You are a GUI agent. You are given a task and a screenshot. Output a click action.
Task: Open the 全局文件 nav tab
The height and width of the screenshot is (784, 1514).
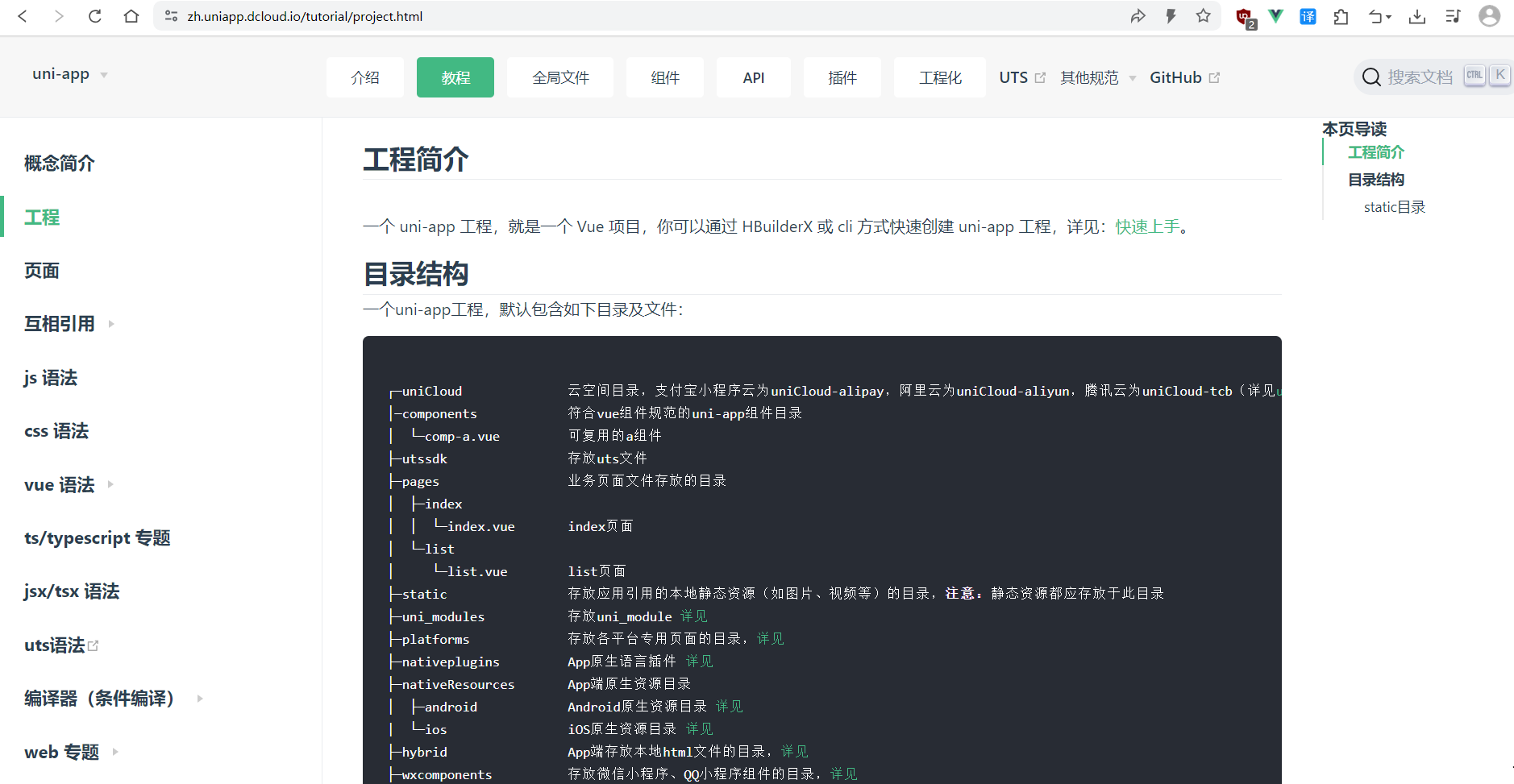(x=560, y=77)
